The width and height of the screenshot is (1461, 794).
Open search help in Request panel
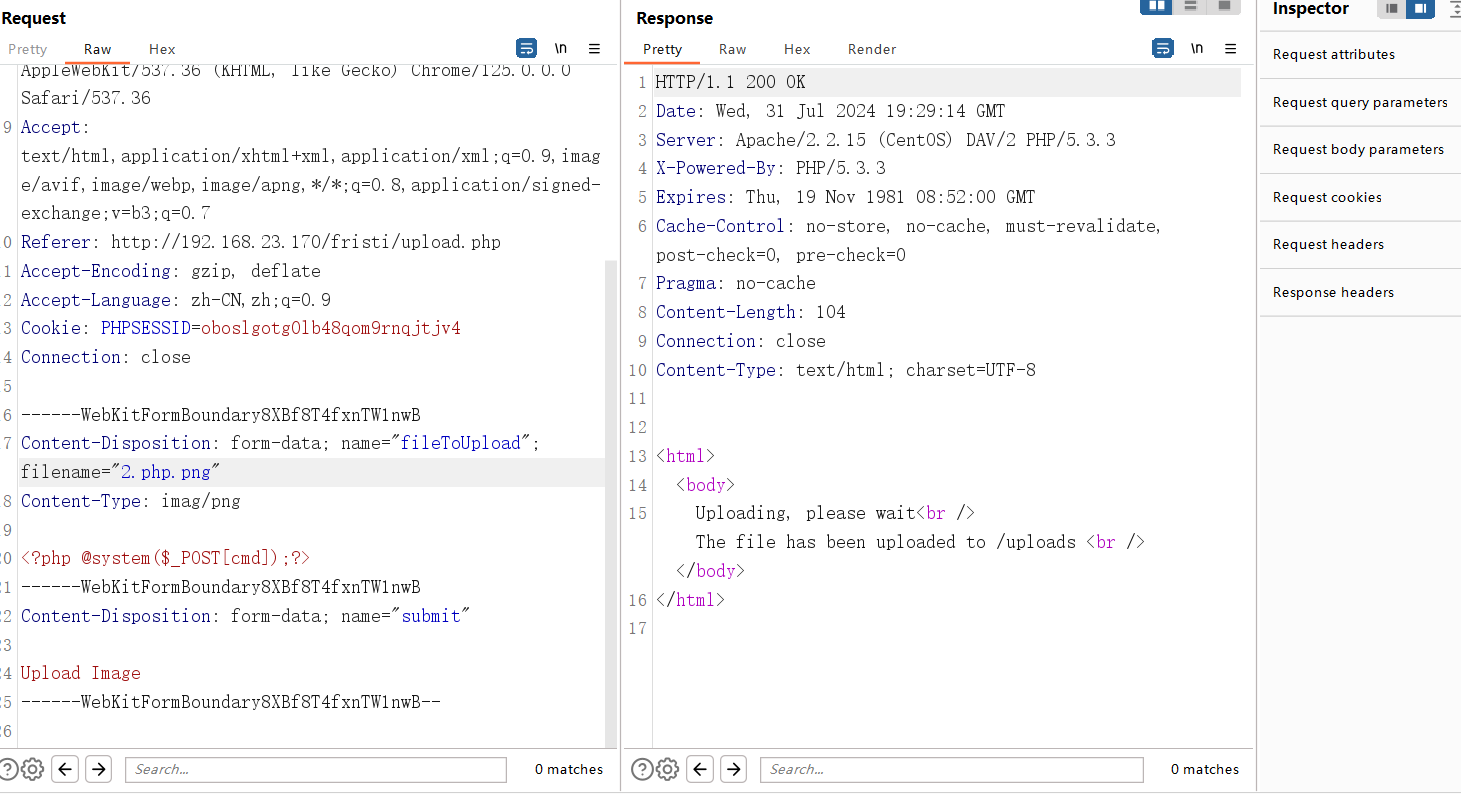coord(9,769)
